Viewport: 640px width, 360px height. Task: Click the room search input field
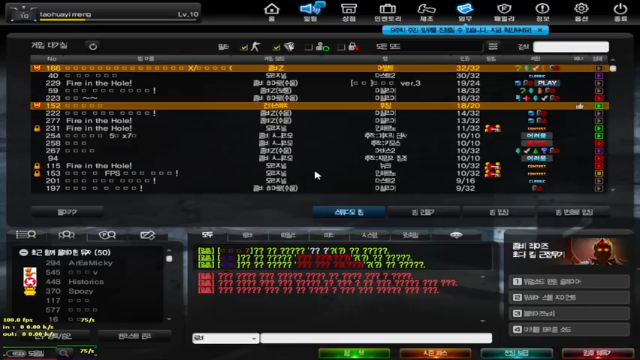click(571, 47)
